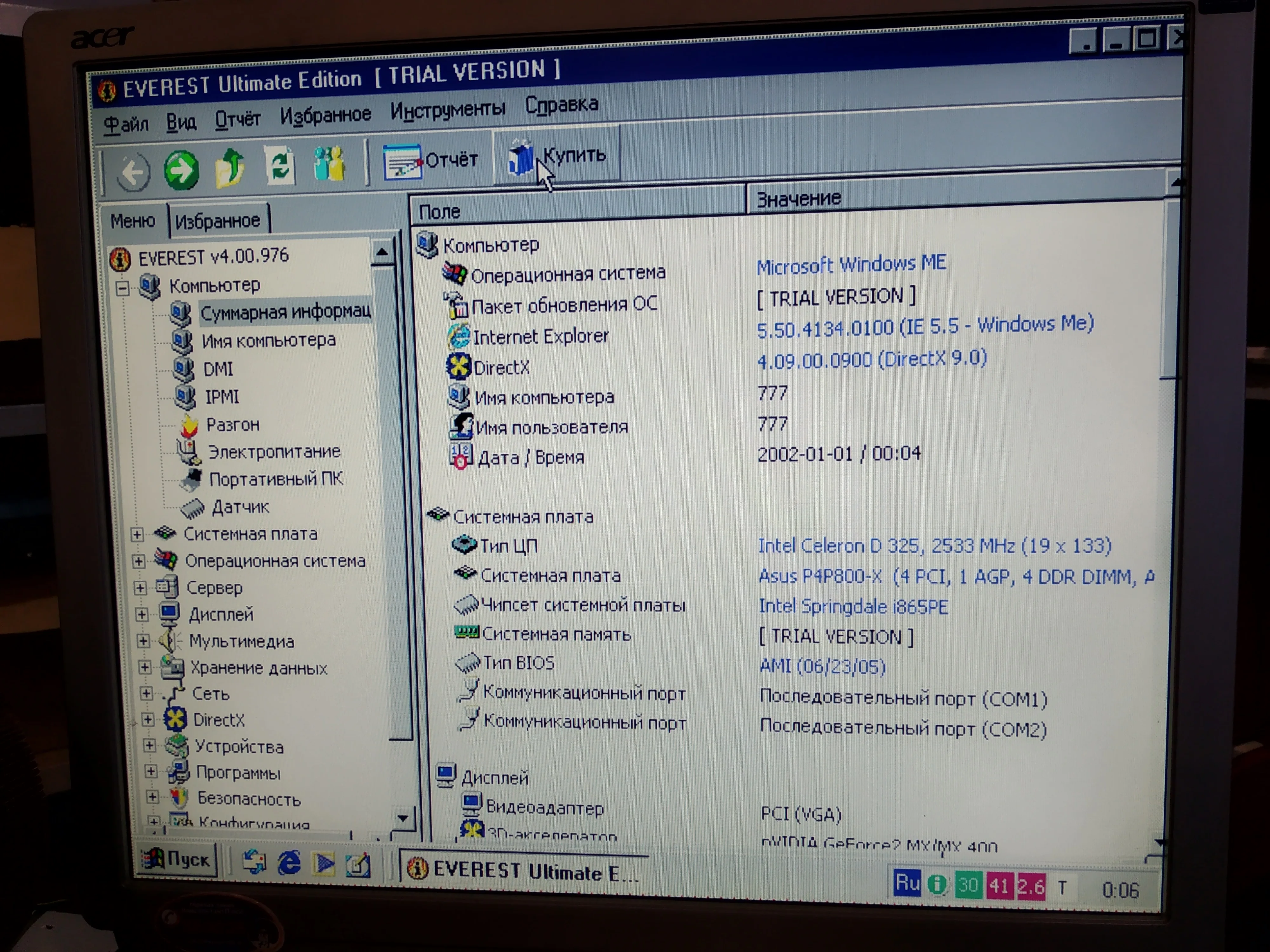Click tree panel scroll down arrow
The image size is (1270, 952).
tap(403, 818)
